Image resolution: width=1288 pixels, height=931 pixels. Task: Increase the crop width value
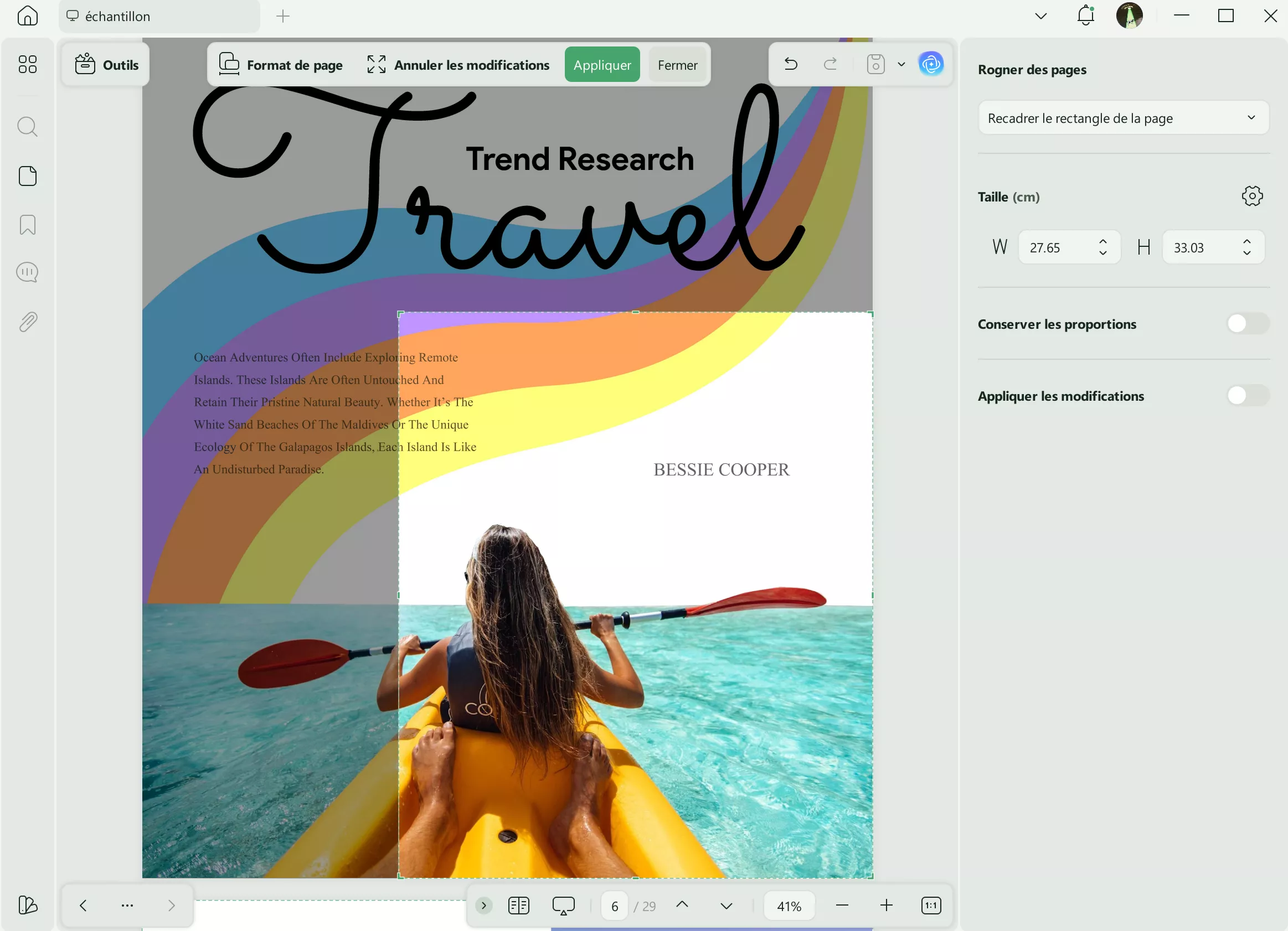(1102, 242)
